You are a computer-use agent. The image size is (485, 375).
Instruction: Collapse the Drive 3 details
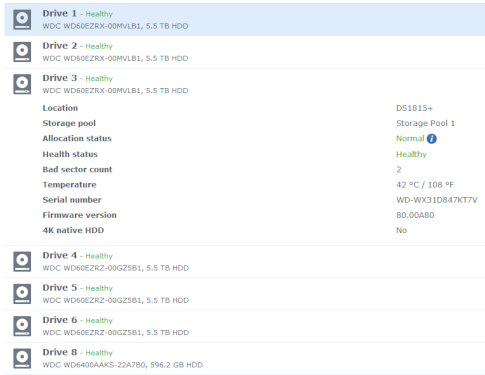click(244, 84)
